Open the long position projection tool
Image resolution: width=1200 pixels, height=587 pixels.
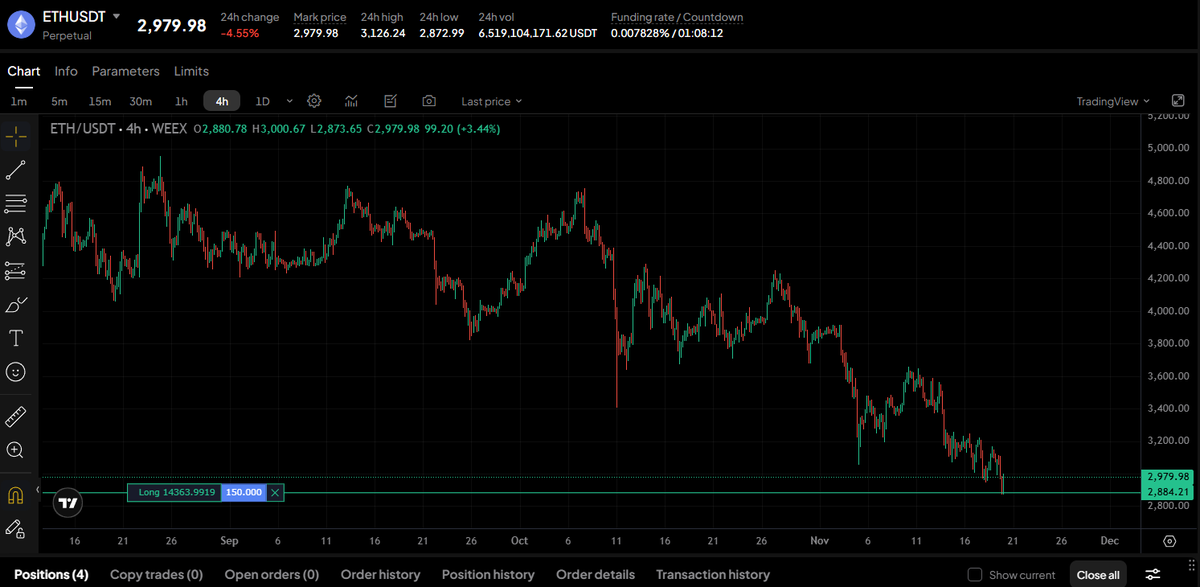16,271
